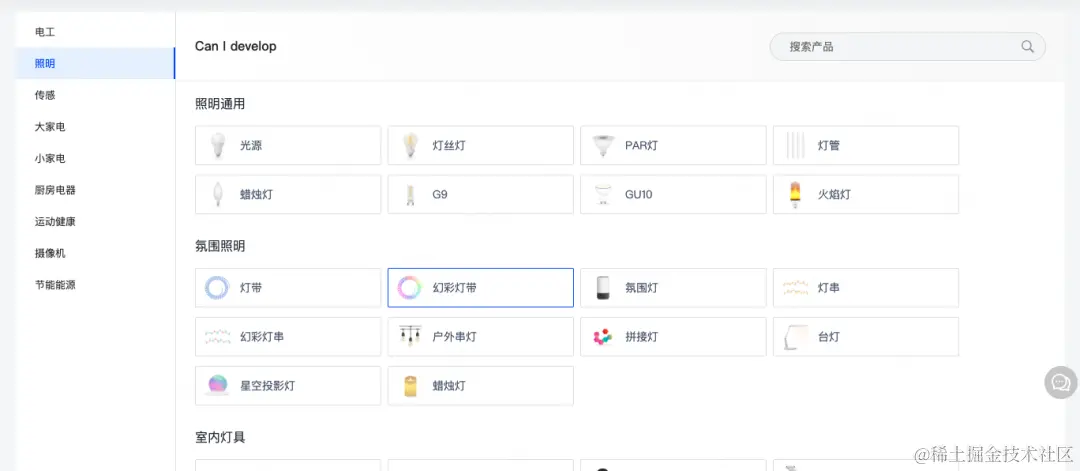Click the 火焰灯 flame lamp icon

point(795,195)
